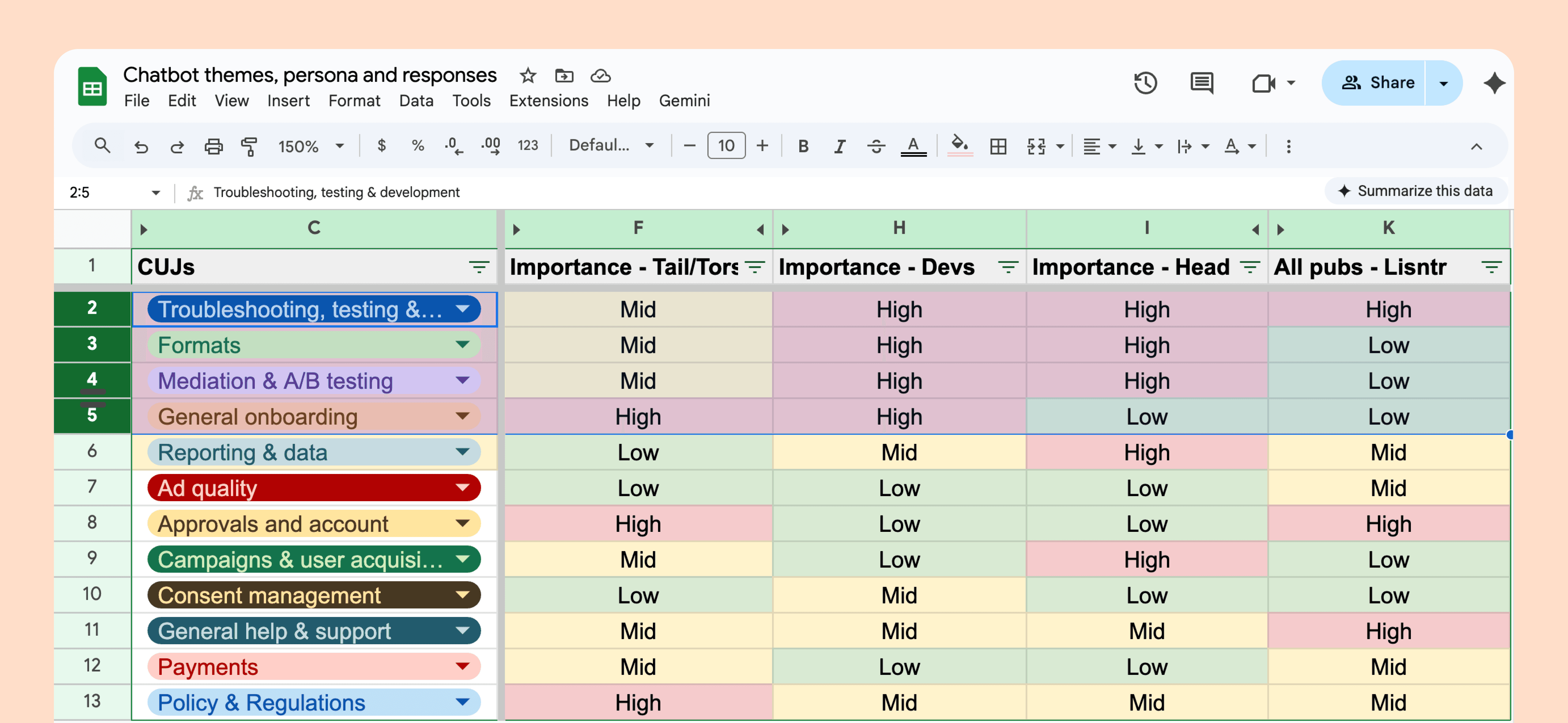Expand hidden columns left of column F
The width and height of the screenshot is (1568, 723).
click(x=516, y=230)
